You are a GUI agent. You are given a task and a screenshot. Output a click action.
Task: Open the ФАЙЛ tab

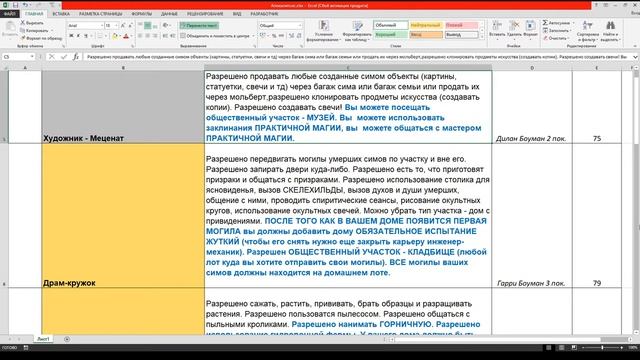pyautogui.click(x=9, y=14)
